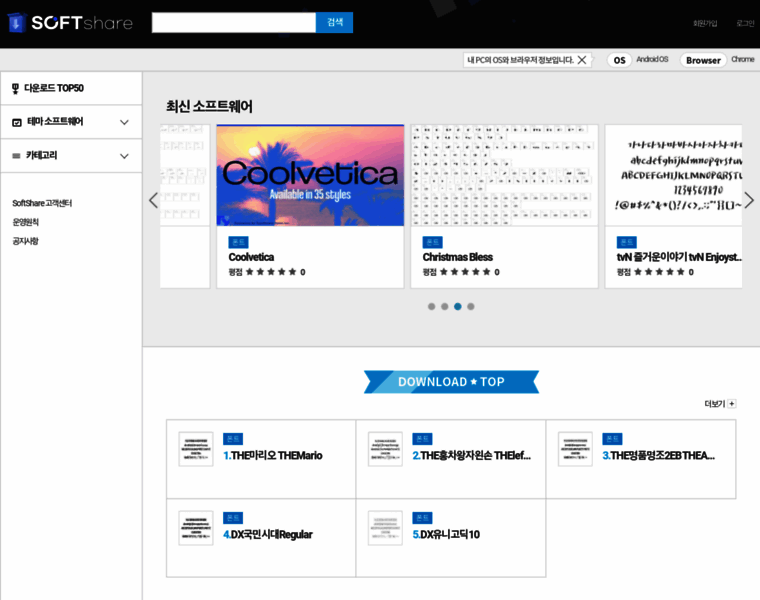This screenshot has width=760, height=600.
Task: Click the 폰트 tag above THE홍차왕자원손
Action: [423, 439]
